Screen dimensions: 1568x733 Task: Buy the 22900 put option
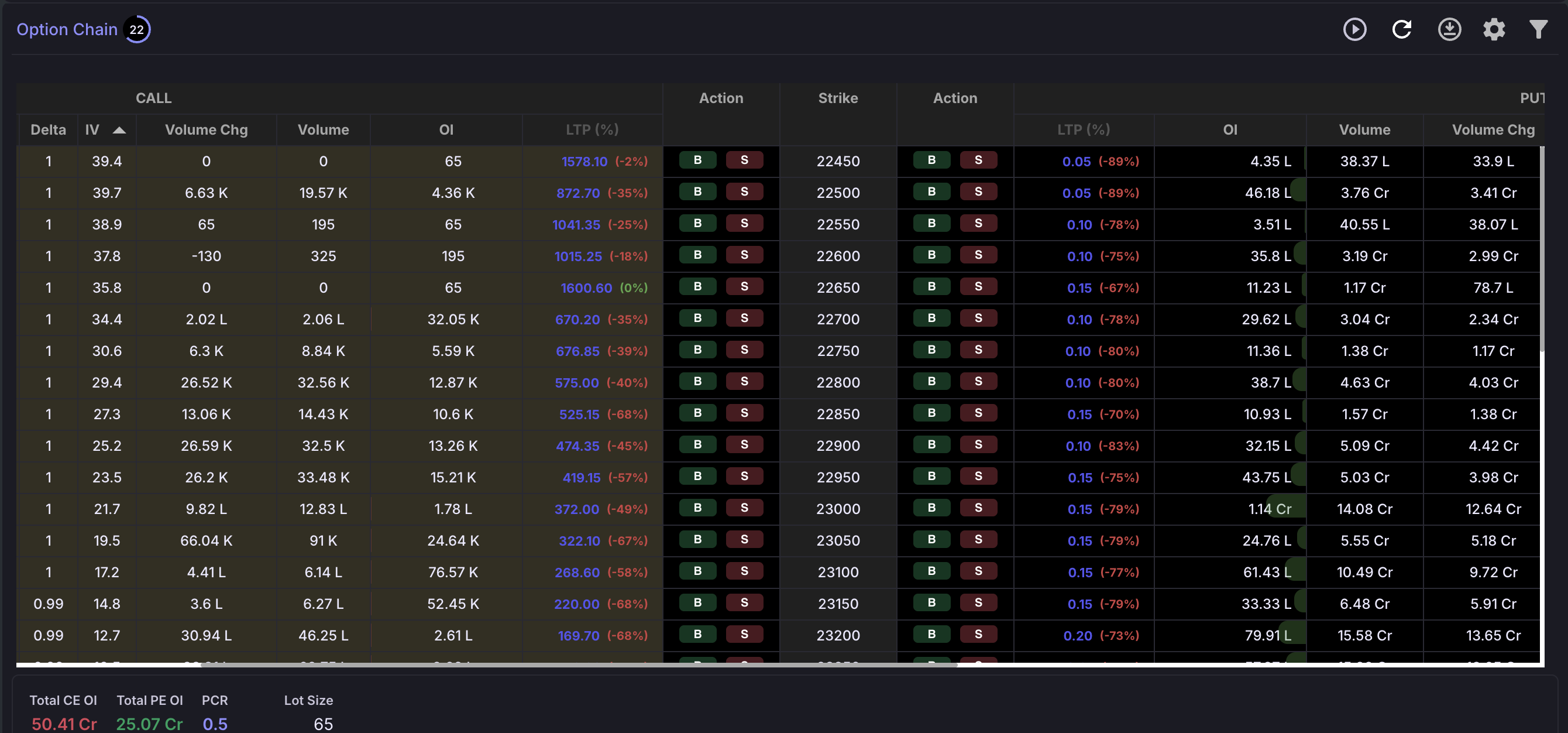[931, 446]
